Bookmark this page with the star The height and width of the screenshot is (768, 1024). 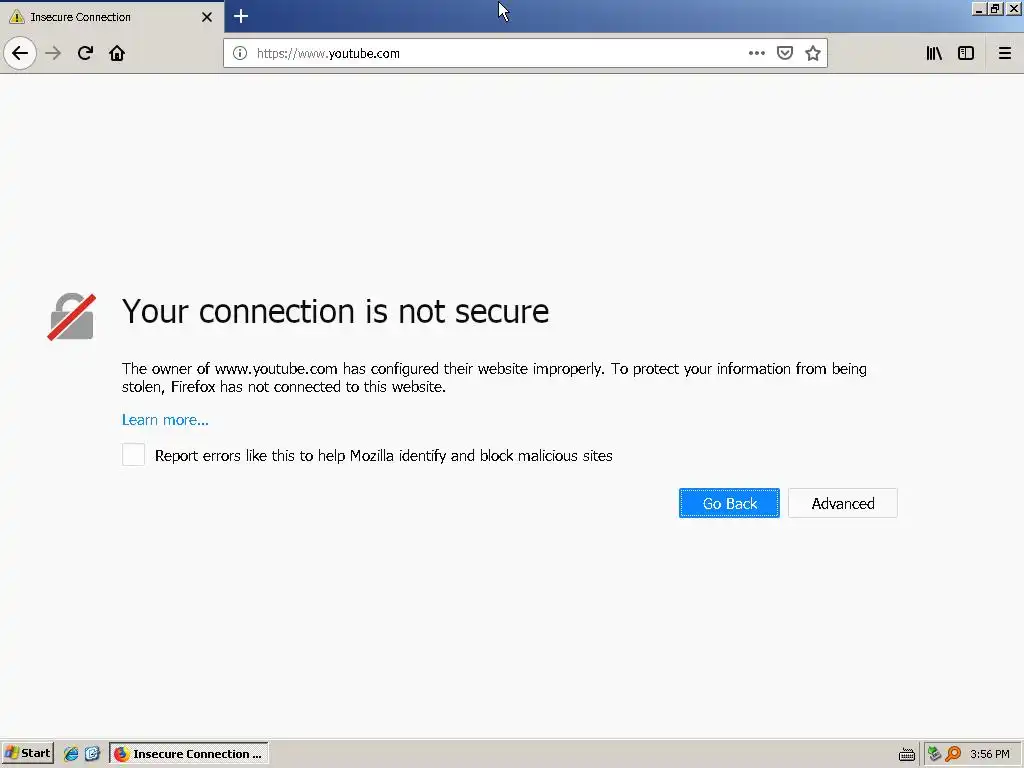pos(812,53)
